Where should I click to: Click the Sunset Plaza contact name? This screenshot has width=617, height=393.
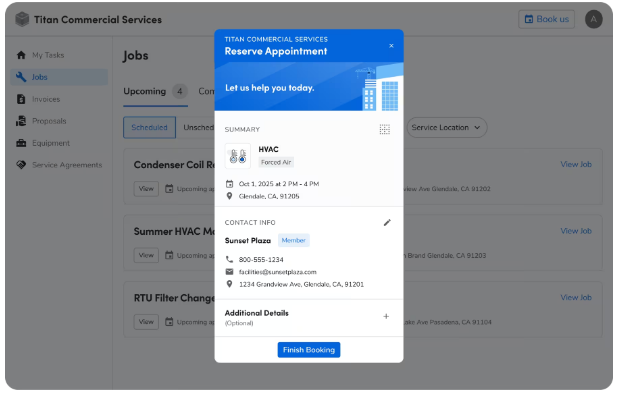(248, 240)
